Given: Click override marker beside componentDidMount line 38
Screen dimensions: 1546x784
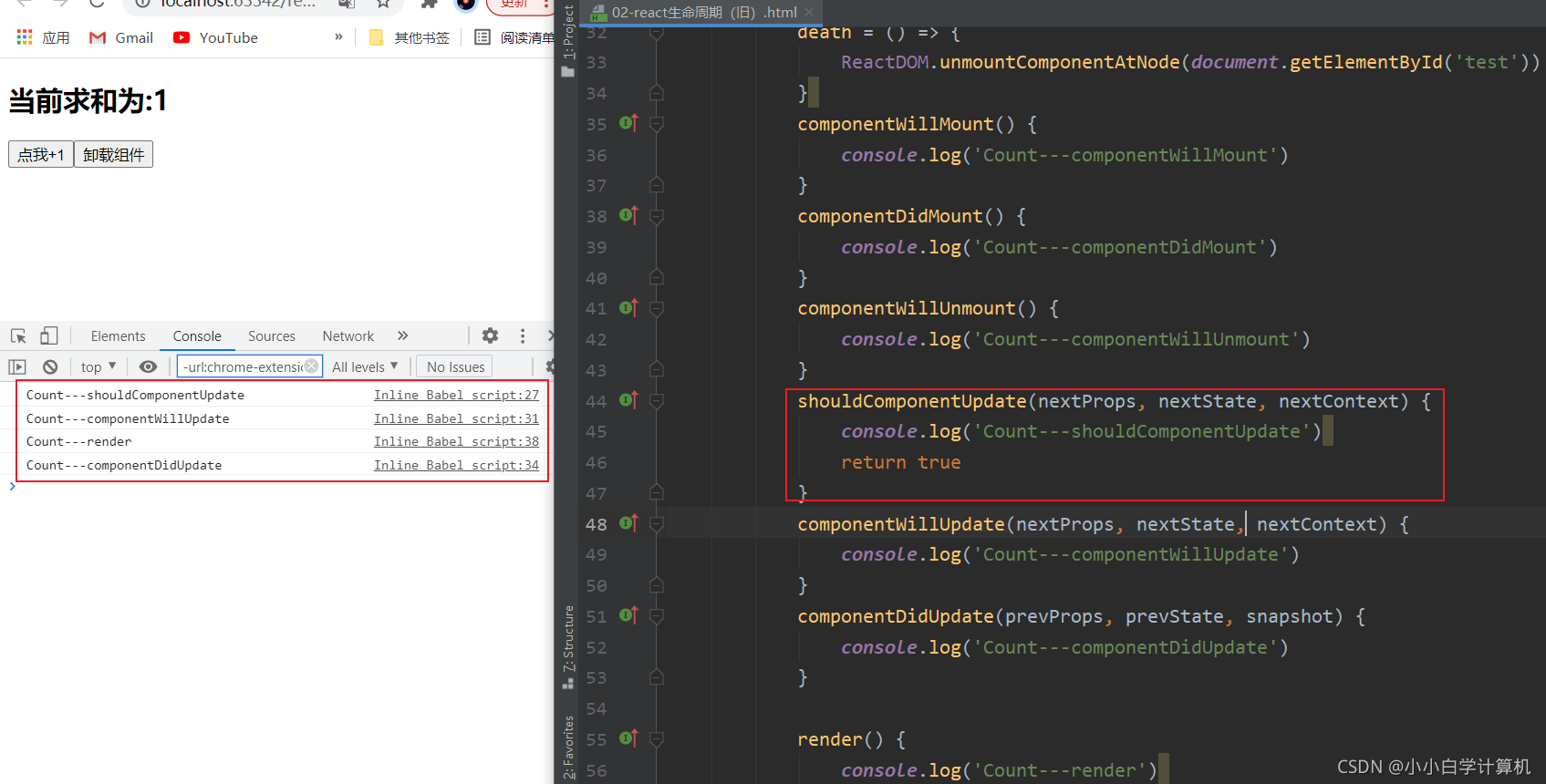Looking at the screenshot, I should click(628, 214).
